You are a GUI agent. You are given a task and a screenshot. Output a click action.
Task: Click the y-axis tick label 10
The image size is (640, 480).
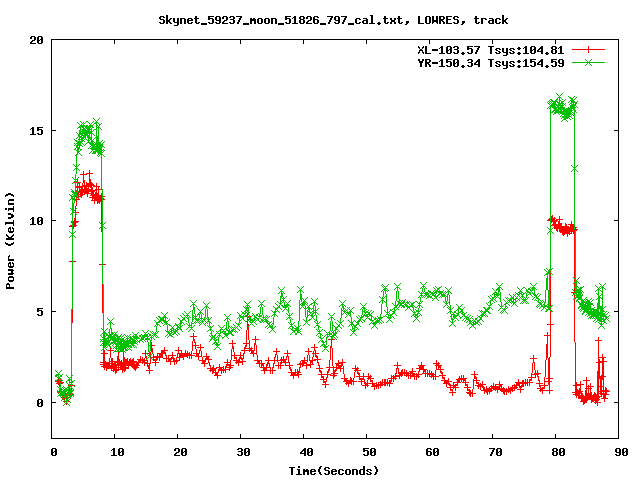pyautogui.click(x=36, y=221)
